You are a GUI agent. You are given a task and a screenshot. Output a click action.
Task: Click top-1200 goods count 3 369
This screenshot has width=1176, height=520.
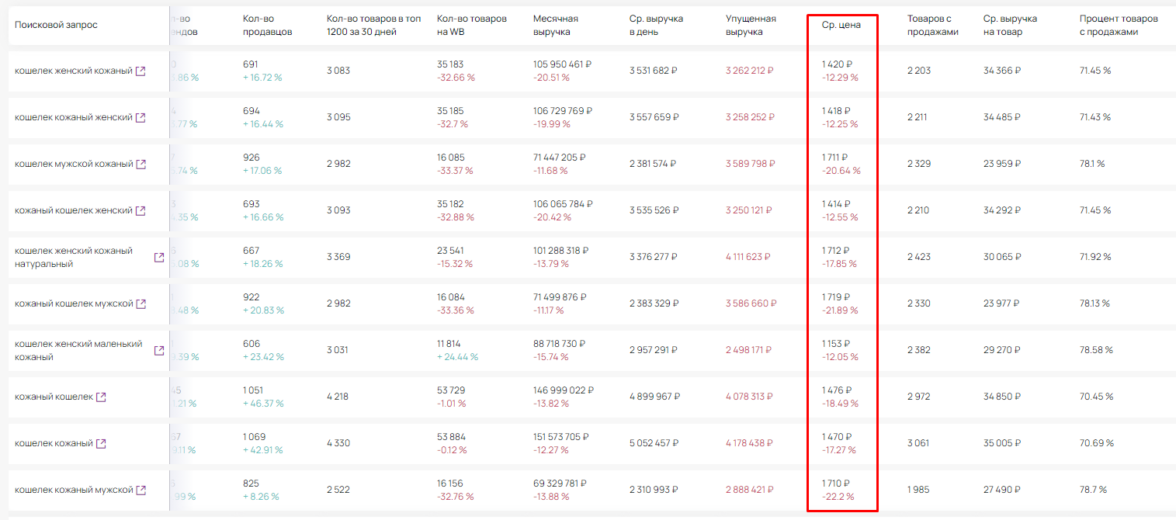pyautogui.click(x=338, y=257)
